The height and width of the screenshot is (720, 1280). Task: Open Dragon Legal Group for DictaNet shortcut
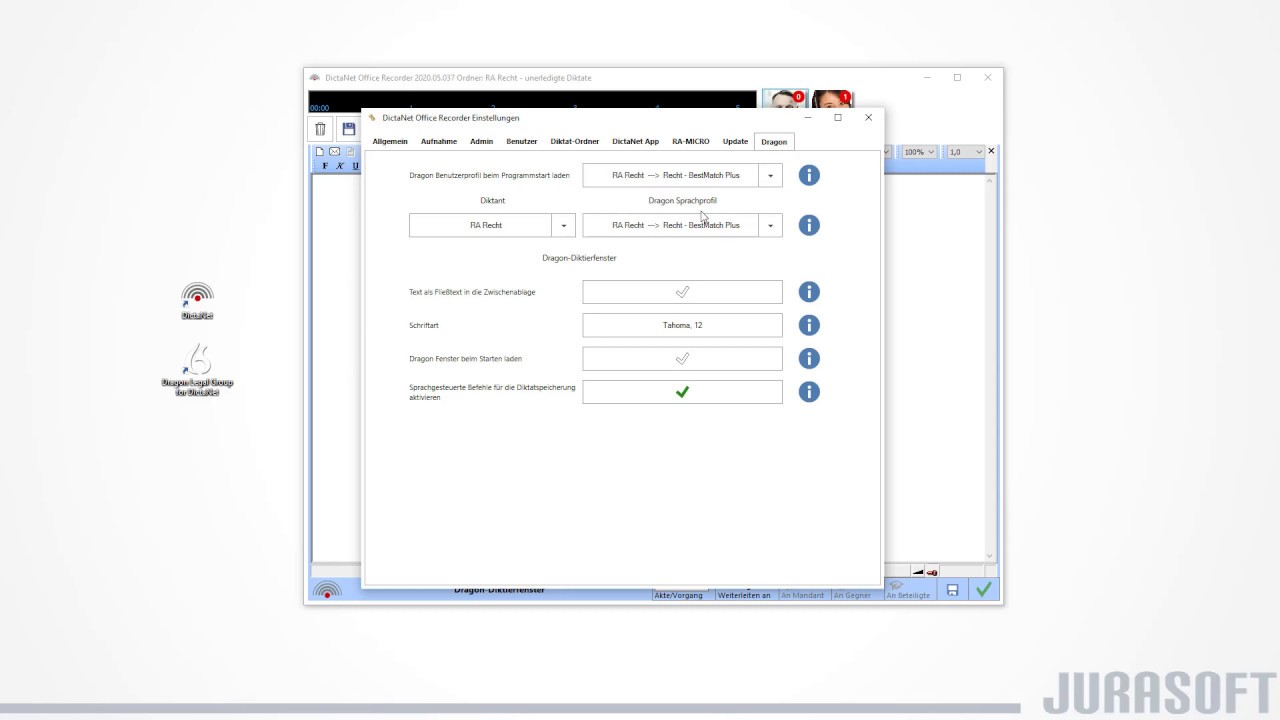(197, 370)
